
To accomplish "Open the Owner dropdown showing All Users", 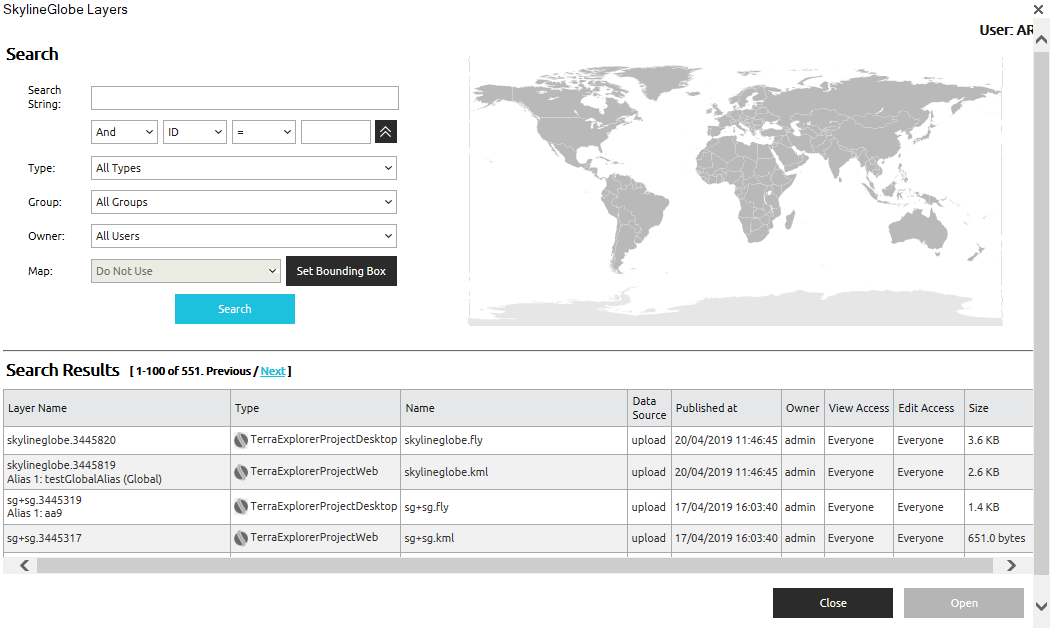I will pyautogui.click(x=244, y=236).
